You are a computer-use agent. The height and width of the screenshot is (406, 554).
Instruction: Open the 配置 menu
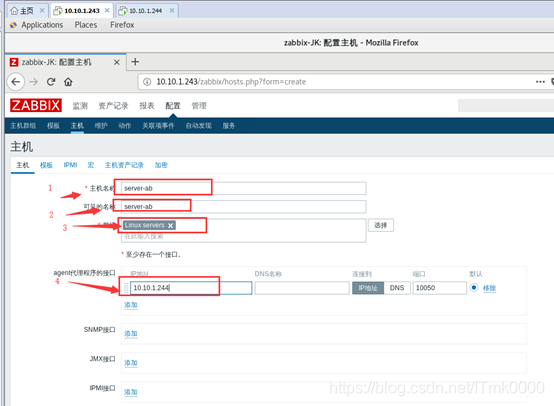pos(173,106)
